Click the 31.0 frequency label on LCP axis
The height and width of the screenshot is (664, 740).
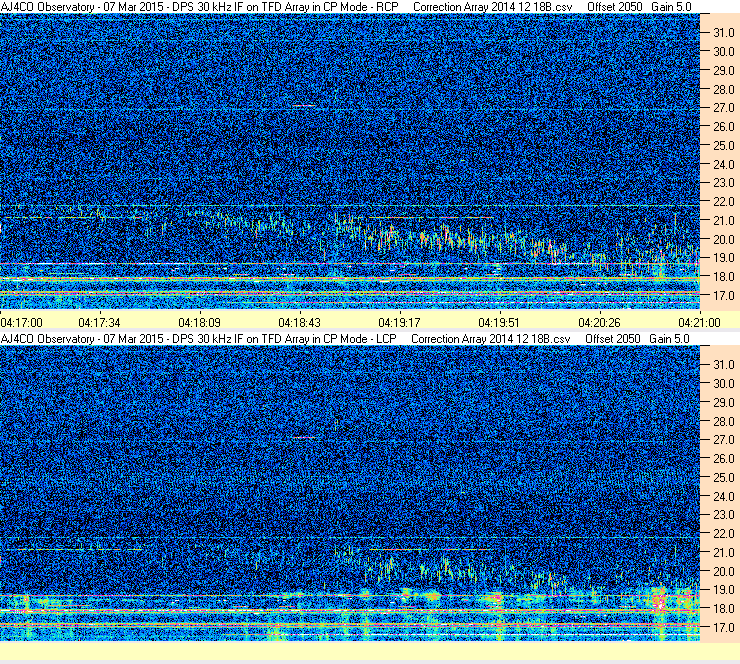click(723, 365)
